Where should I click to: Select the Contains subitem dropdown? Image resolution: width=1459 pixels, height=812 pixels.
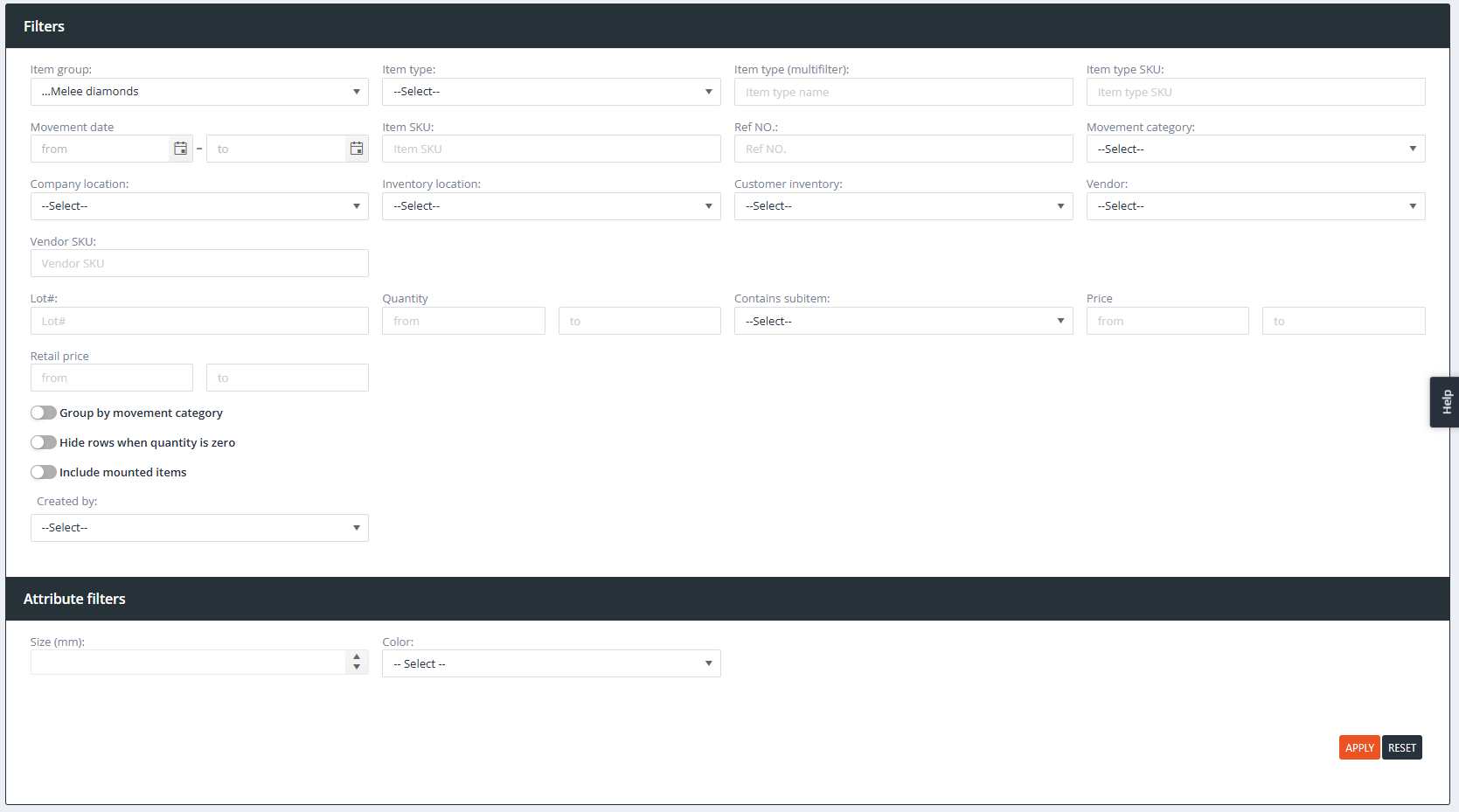pyautogui.click(x=903, y=321)
